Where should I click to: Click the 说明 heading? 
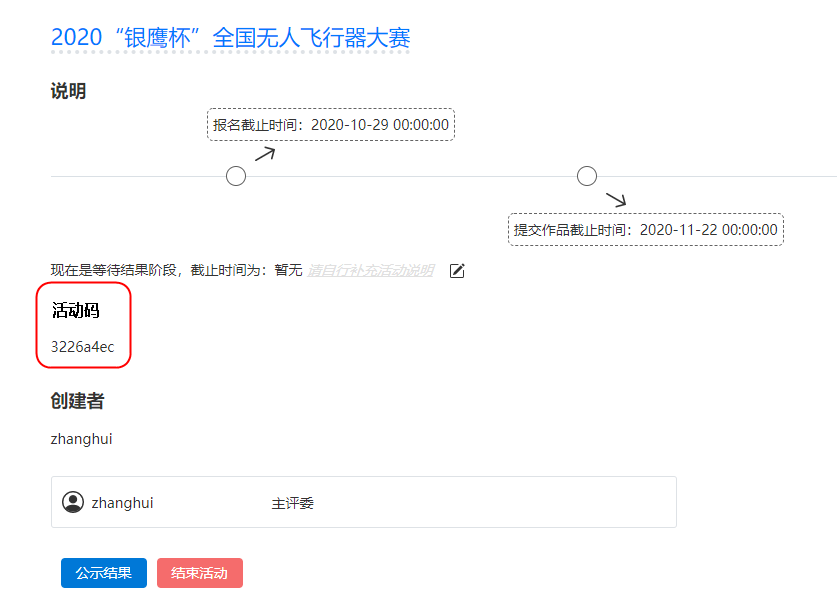(x=68, y=91)
